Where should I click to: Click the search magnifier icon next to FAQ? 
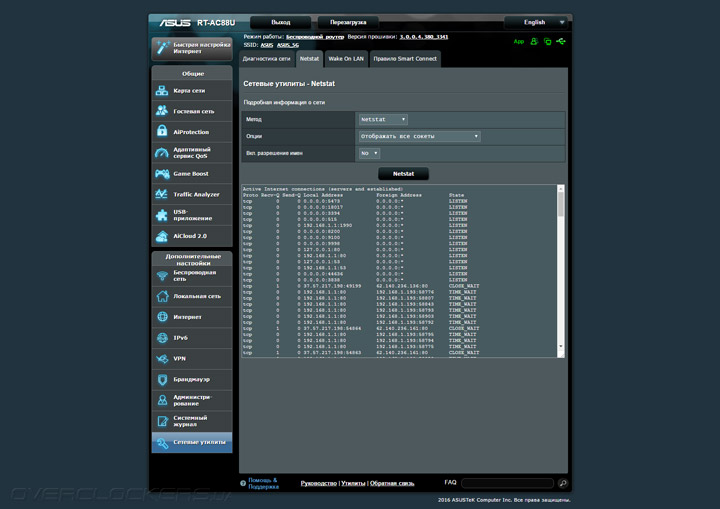563,483
